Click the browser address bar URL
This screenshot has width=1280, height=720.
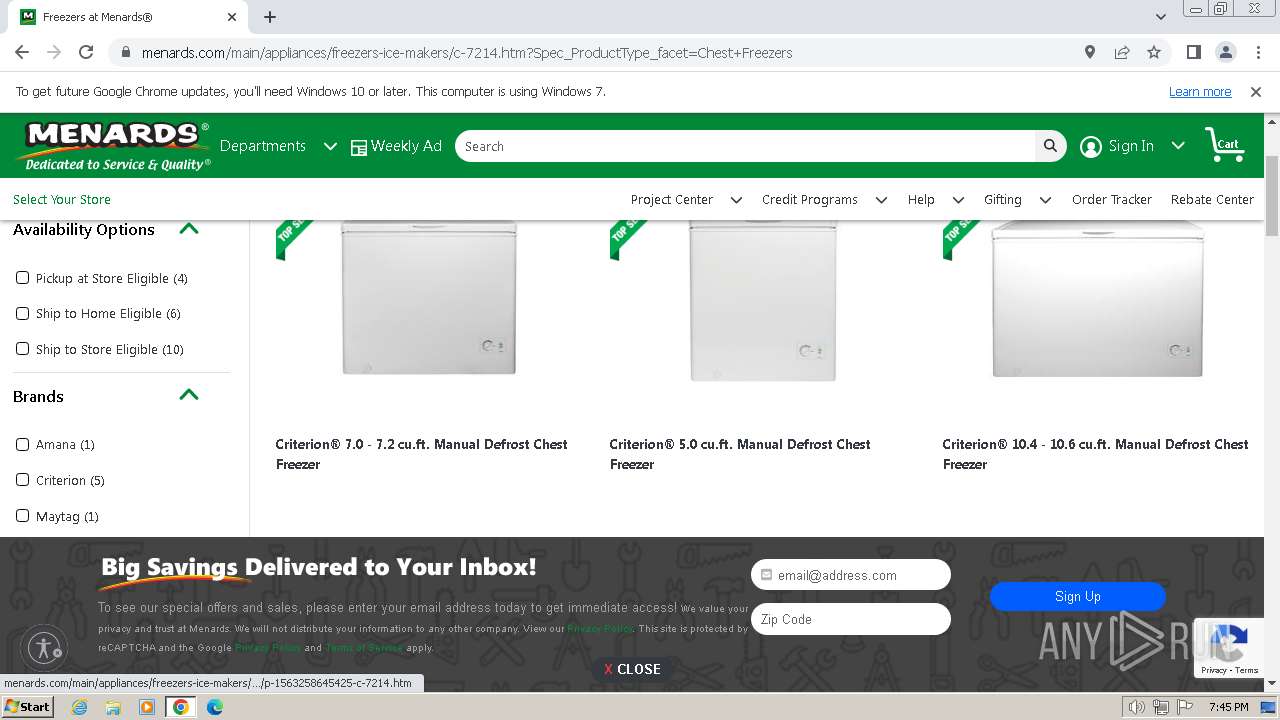click(467, 52)
